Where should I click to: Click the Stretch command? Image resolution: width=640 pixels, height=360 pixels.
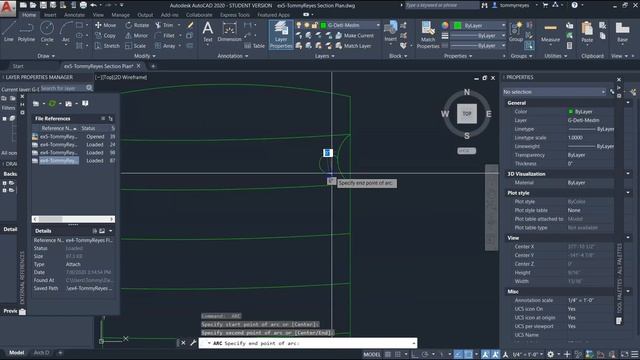point(107,46)
